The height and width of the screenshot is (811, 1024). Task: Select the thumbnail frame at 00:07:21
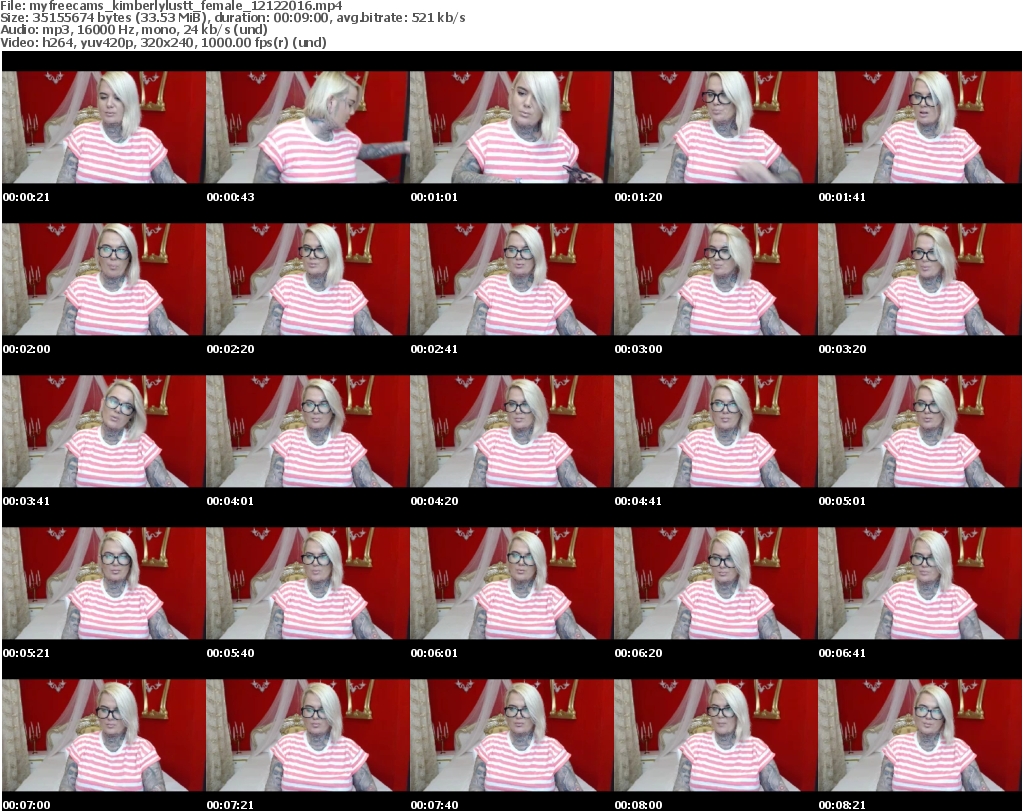click(x=308, y=736)
